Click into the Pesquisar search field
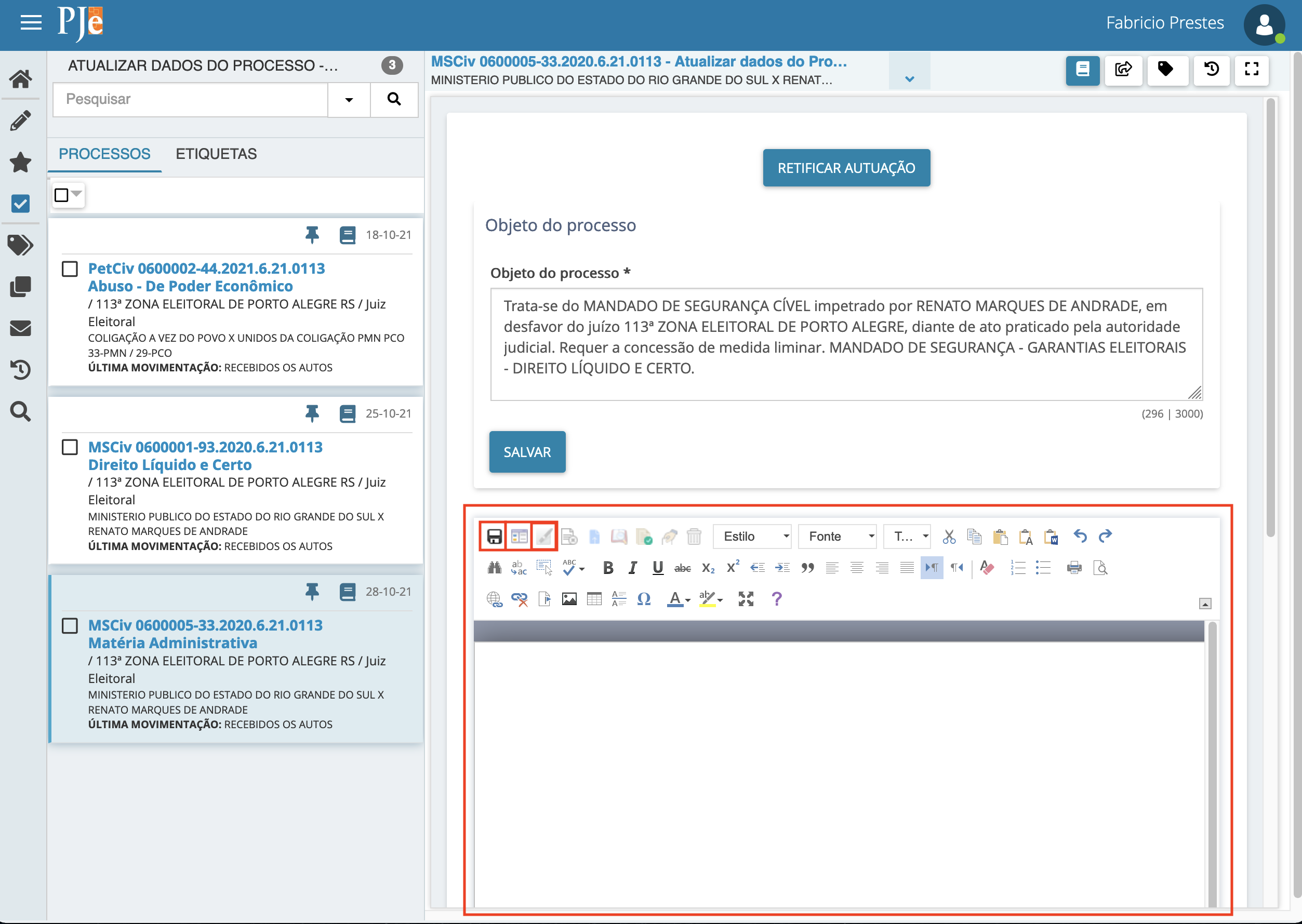Viewport: 1302px width, 924px height. pyautogui.click(x=190, y=100)
